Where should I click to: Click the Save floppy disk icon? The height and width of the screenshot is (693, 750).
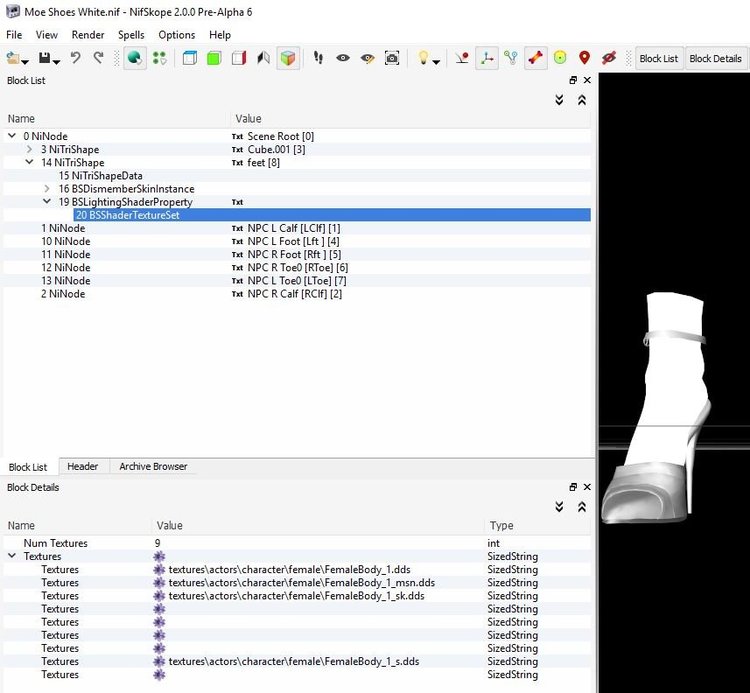point(44,58)
